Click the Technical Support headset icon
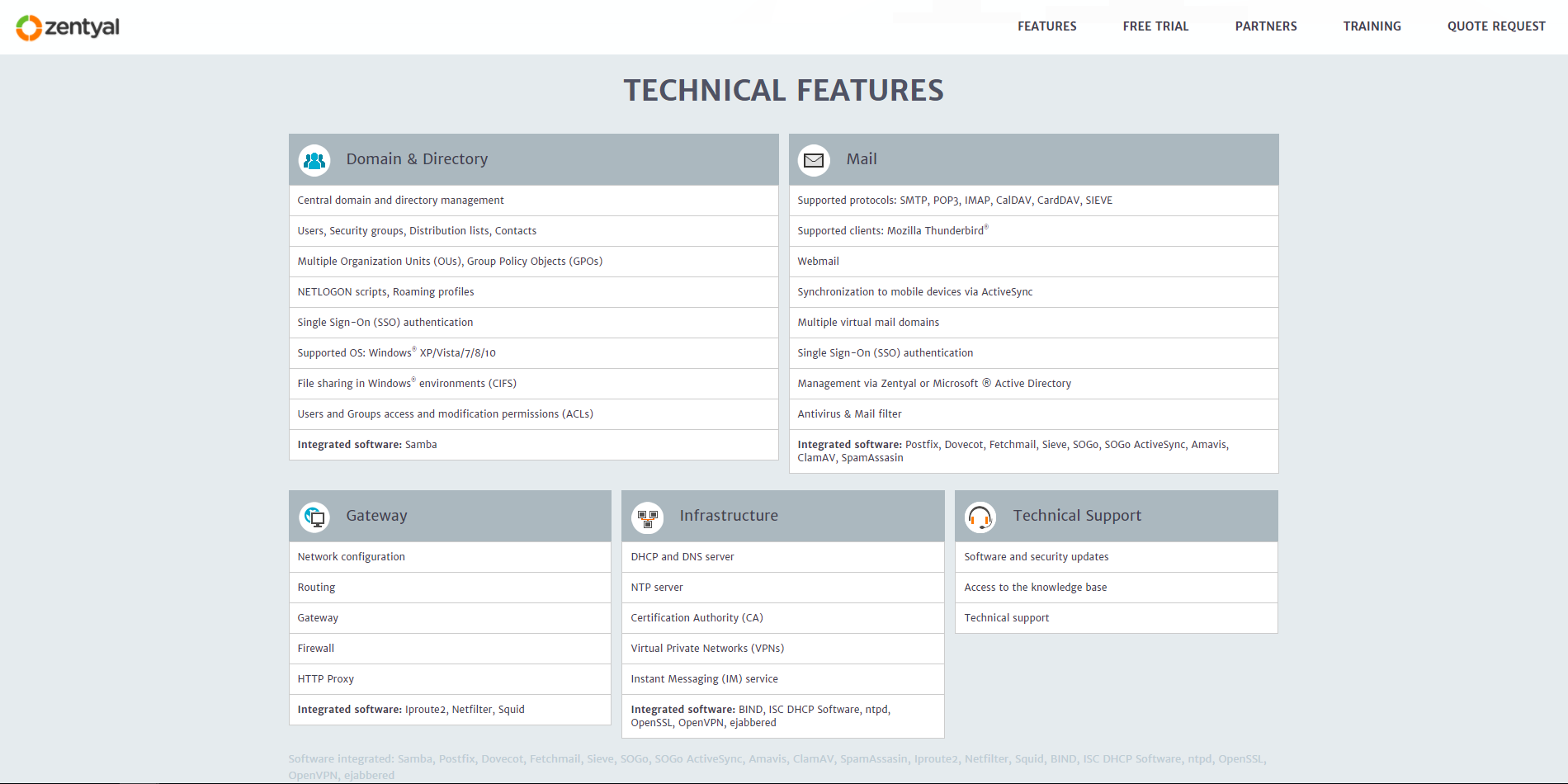 pyautogui.click(x=980, y=517)
